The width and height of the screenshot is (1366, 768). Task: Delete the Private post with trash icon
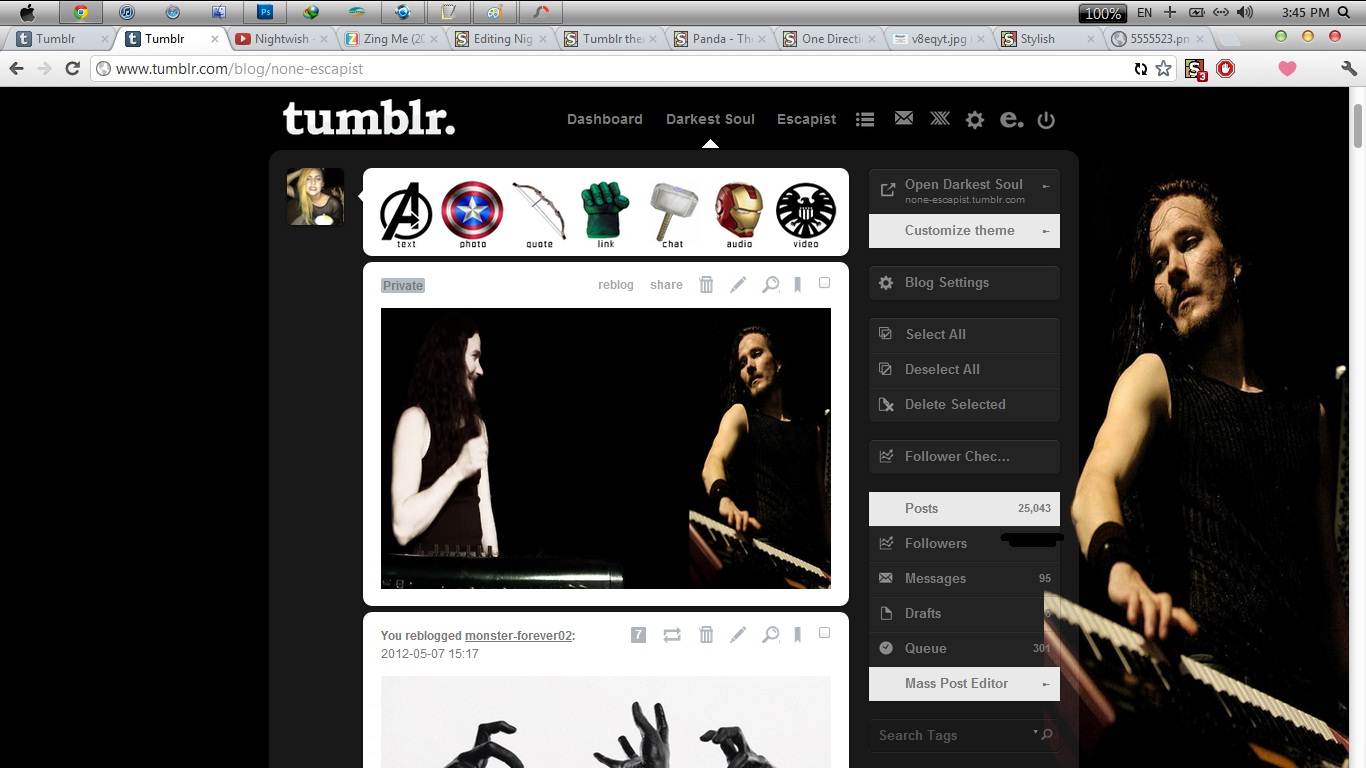(x=706, y=284)
